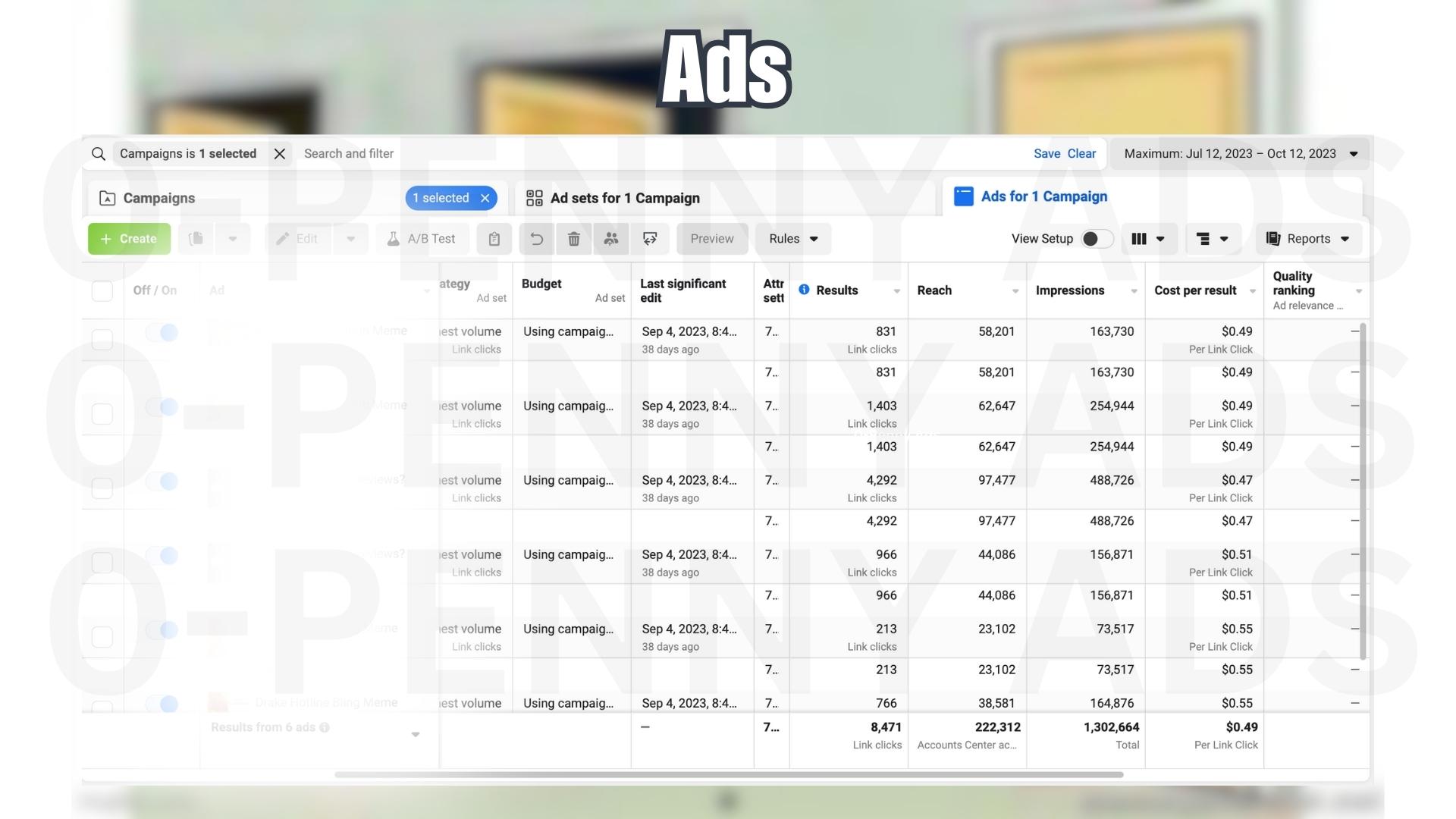1456x819 pixels.
Task: Tick the select-all checkbox in header
Action: point(102,291)
